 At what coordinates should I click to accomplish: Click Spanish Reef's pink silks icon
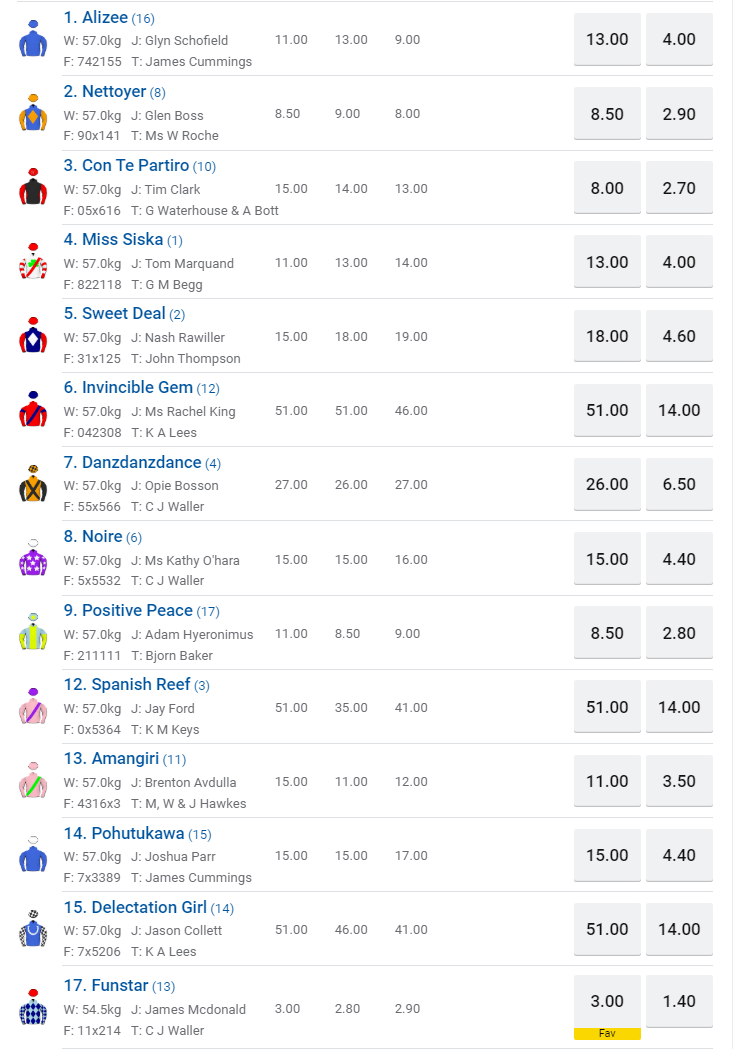tap(33, 706)
